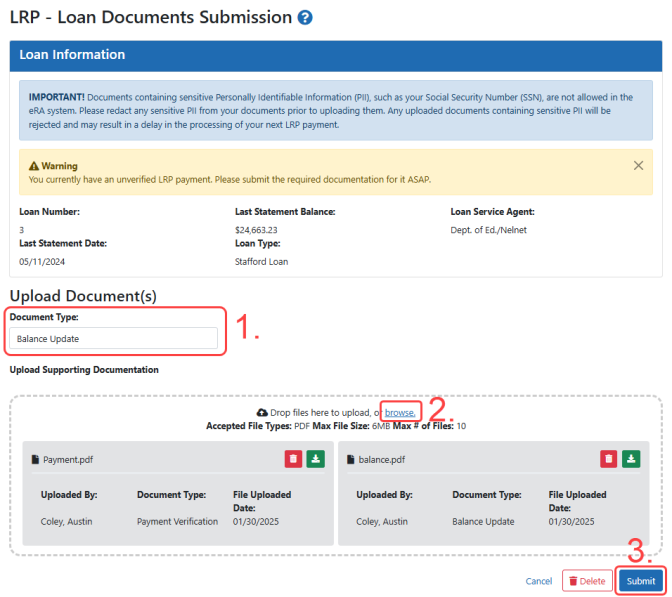Dismiss the unverified payment warning
The image size is (672, 597).
(638, 165)
